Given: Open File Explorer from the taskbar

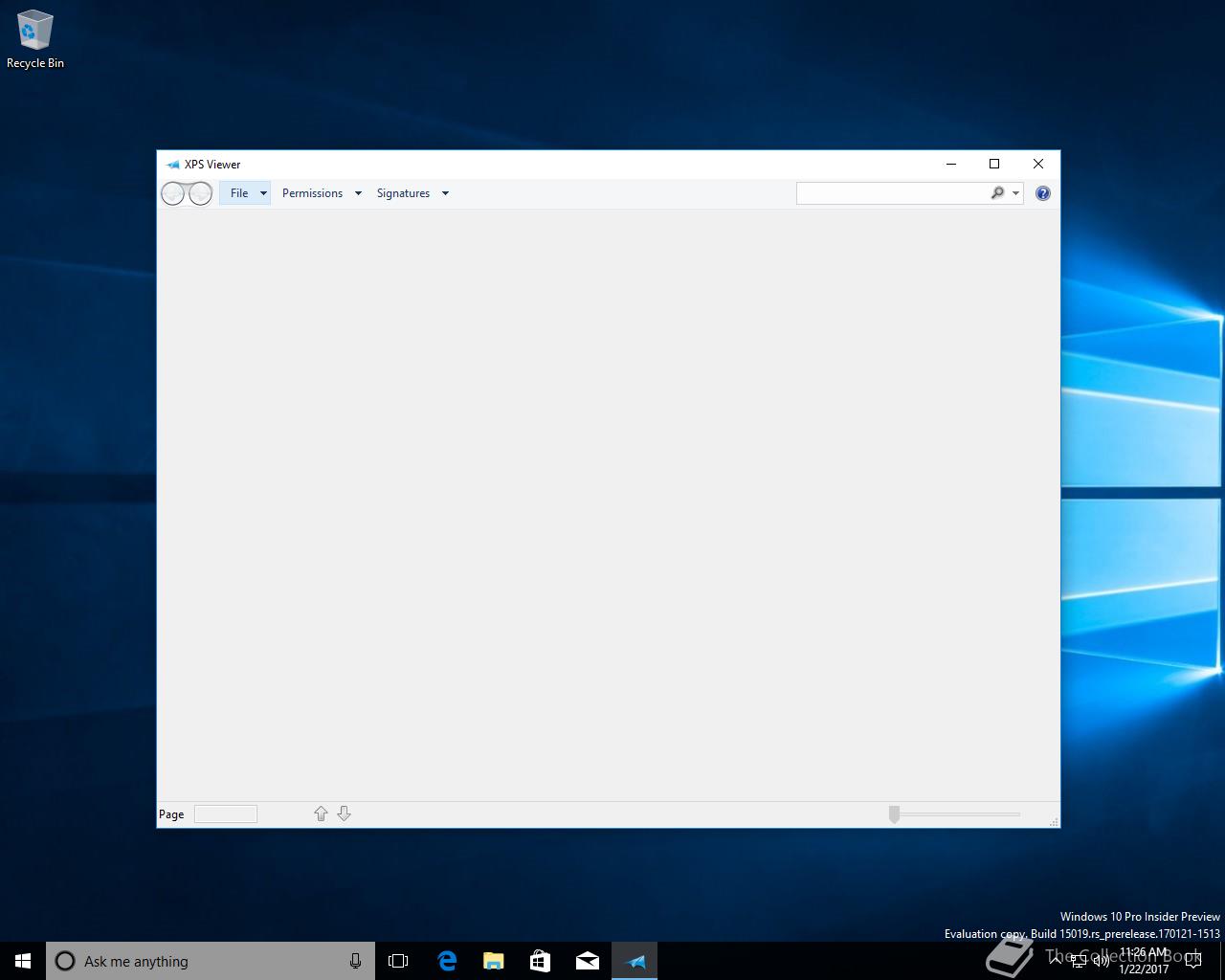Looking at the screenshot, I should (493, 961).
